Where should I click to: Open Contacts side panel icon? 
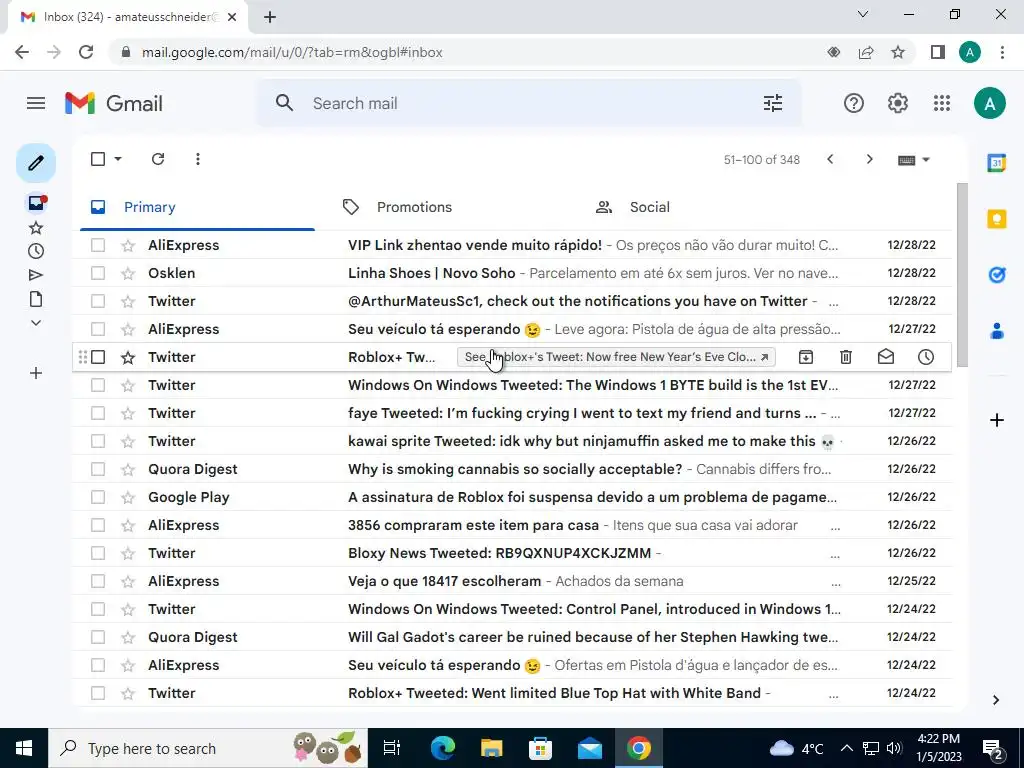click(x=997, y=331)
